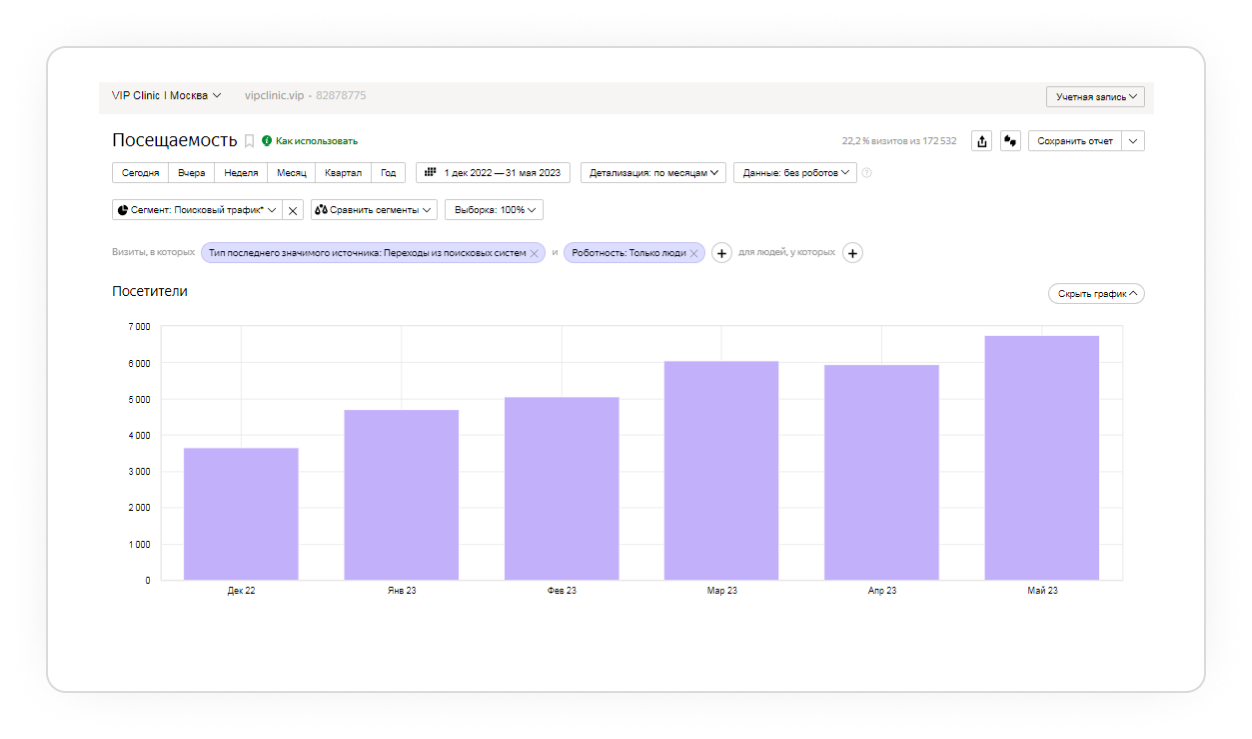Open Данные: без роботов dropdown
1252x739 pixels.
(x=795, y=173)
